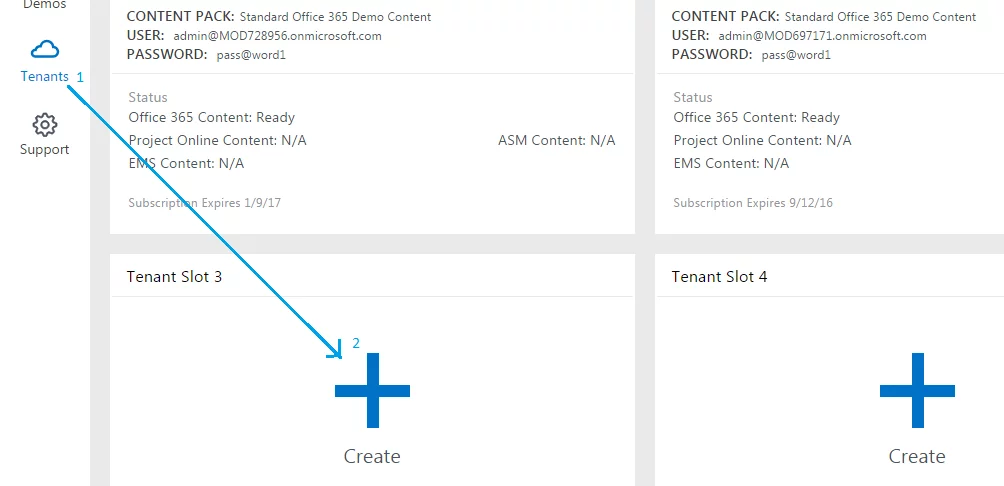Click the password value under admin@MOD697171

pyautogui.click(x=796, y=55)
